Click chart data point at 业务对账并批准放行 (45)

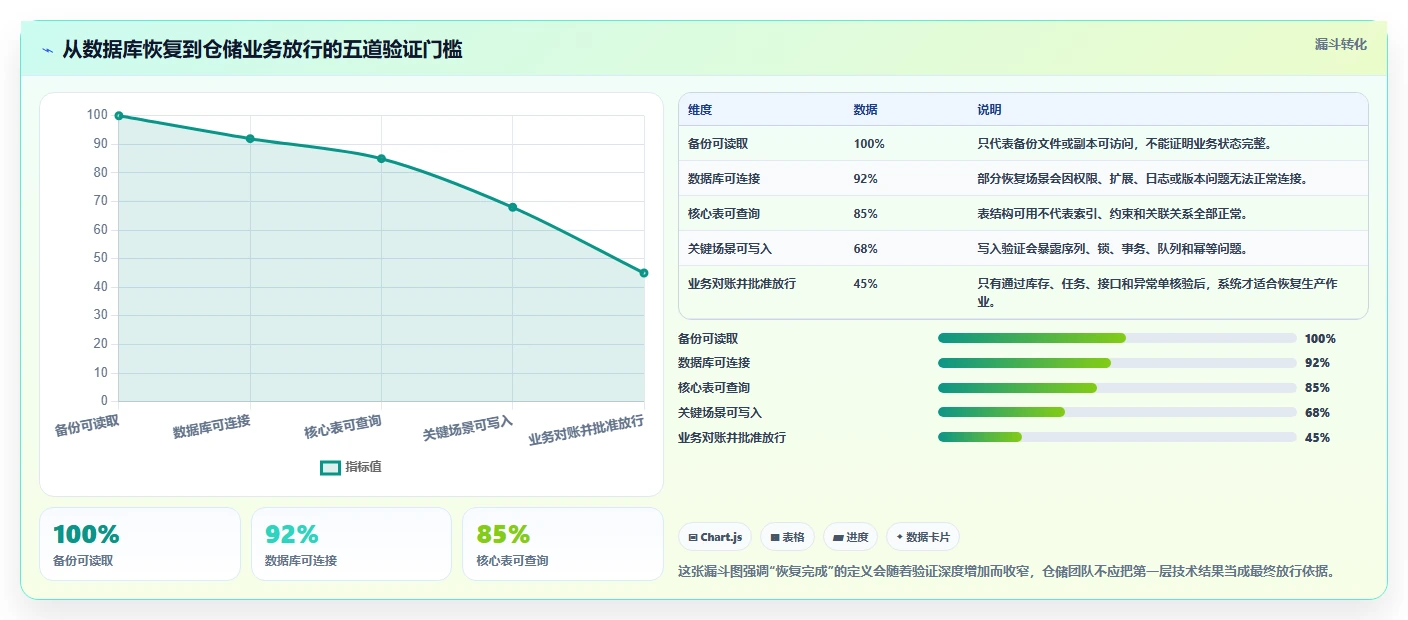tap(644, 273)
